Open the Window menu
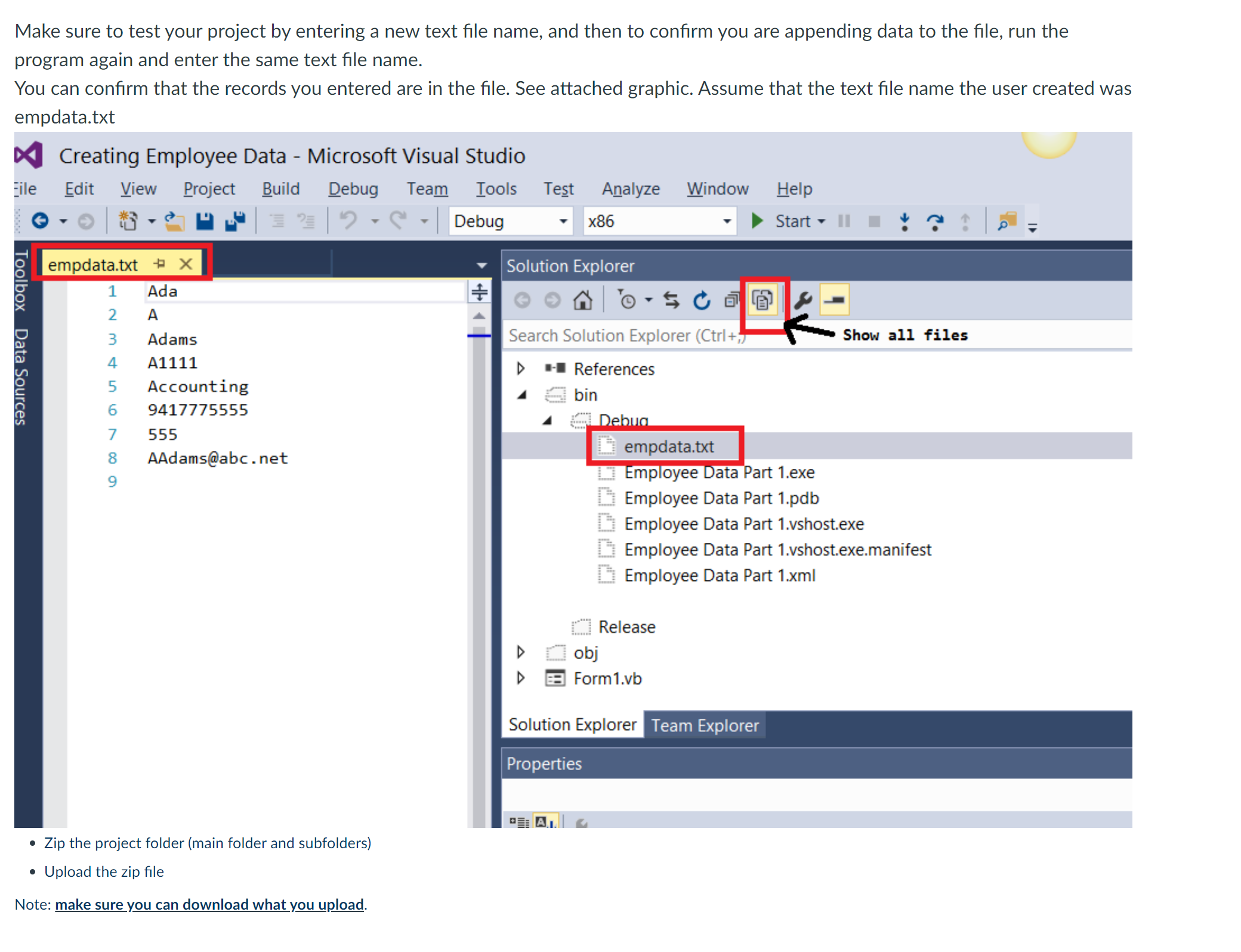The height and width of the screenshot is (952, 1241). (x=717, y=189)
